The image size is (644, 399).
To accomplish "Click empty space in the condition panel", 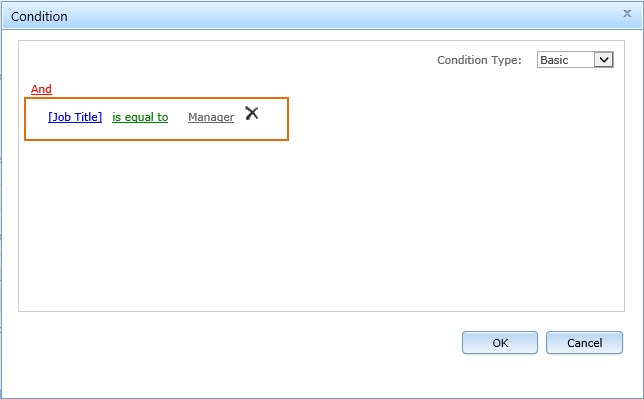I will point(321,226).
